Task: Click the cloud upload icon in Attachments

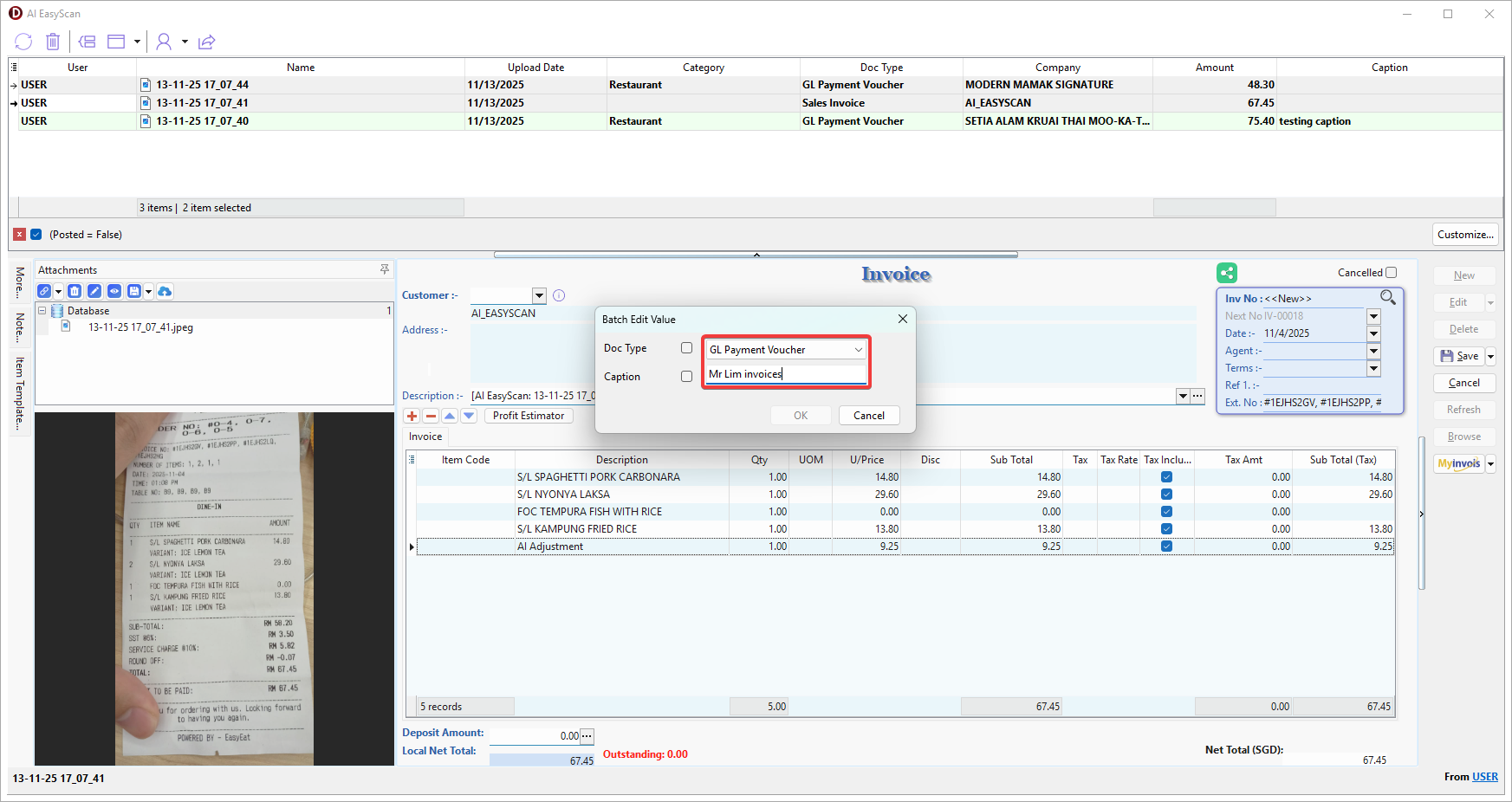Action: 165,291
